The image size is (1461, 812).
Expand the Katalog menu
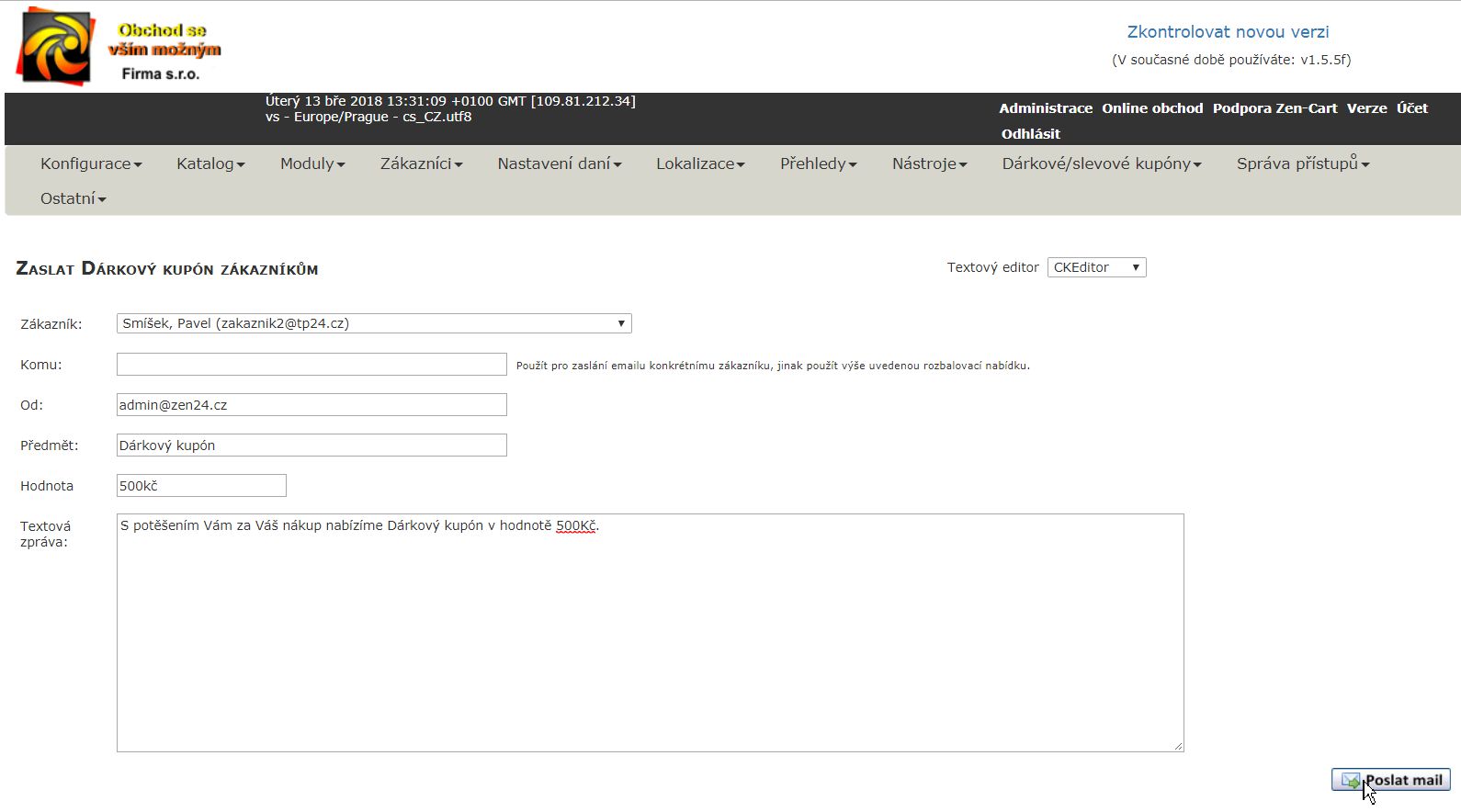[210, 164]
